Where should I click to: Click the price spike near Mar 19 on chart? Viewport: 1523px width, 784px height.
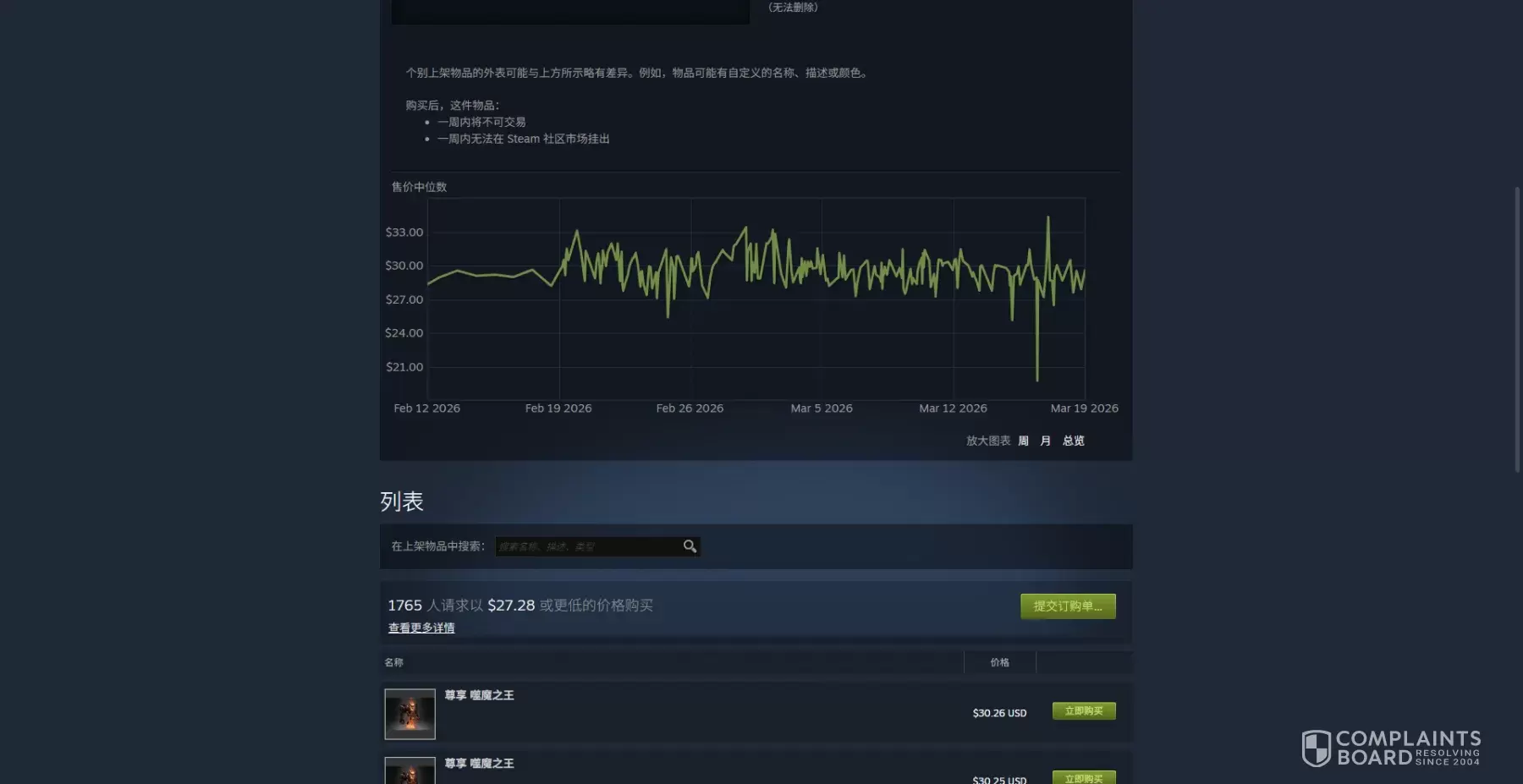[1047, 218]
